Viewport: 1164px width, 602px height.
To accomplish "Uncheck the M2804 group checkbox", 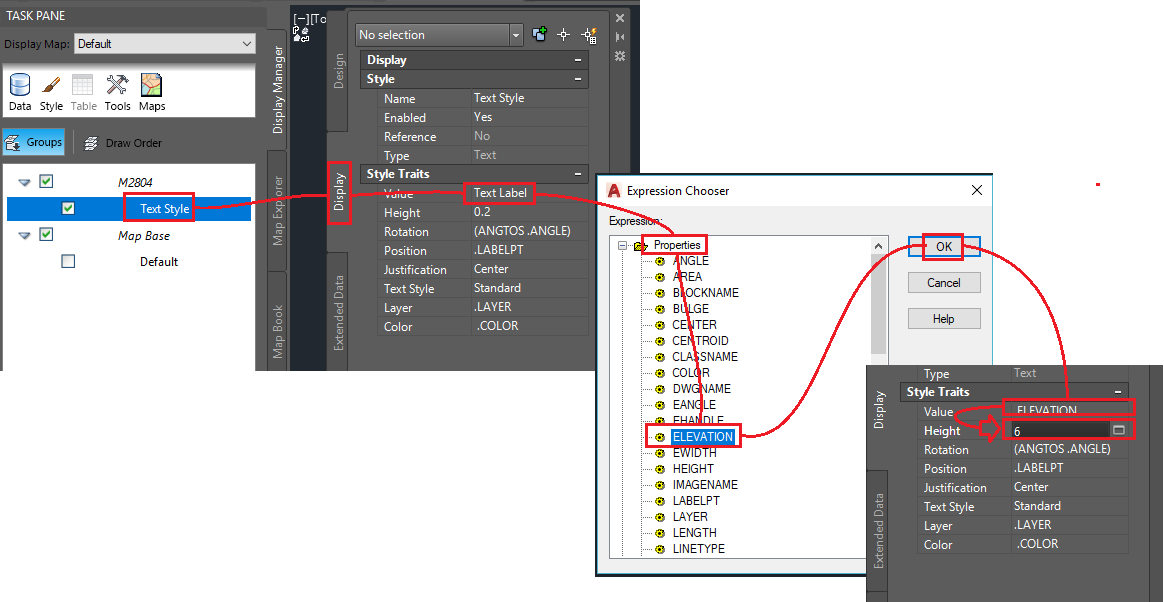I will tap(45, 181).
